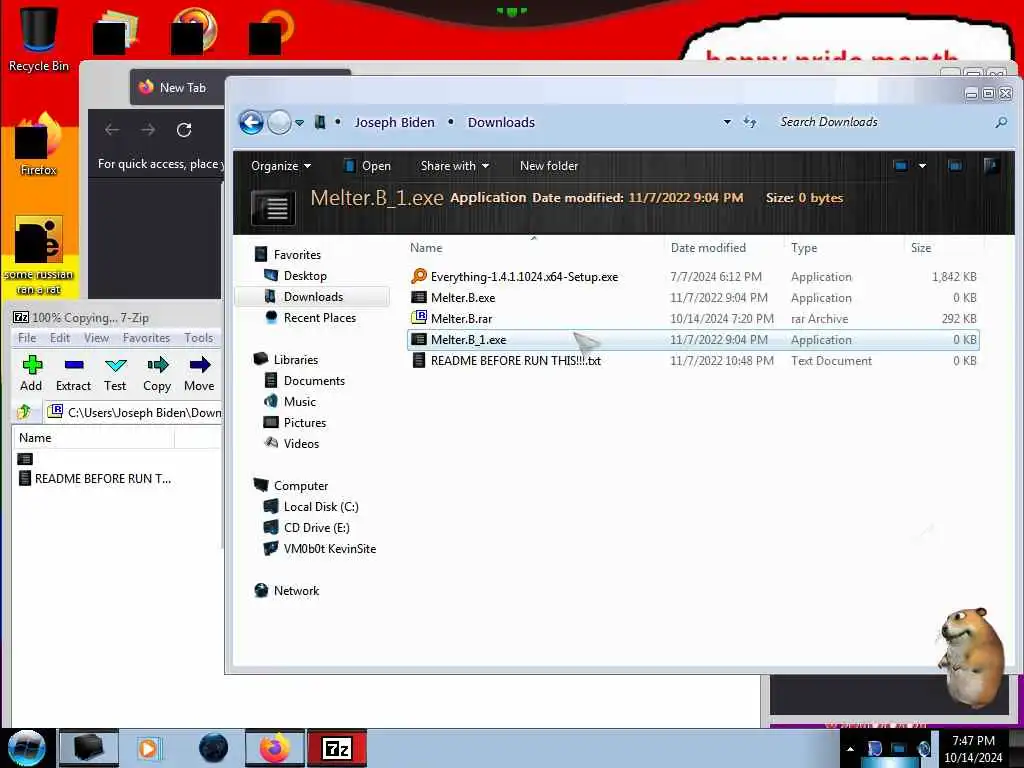This screenshot has height=768, width=1024.
Task: Click the change view icon
Action: point(901,166)
